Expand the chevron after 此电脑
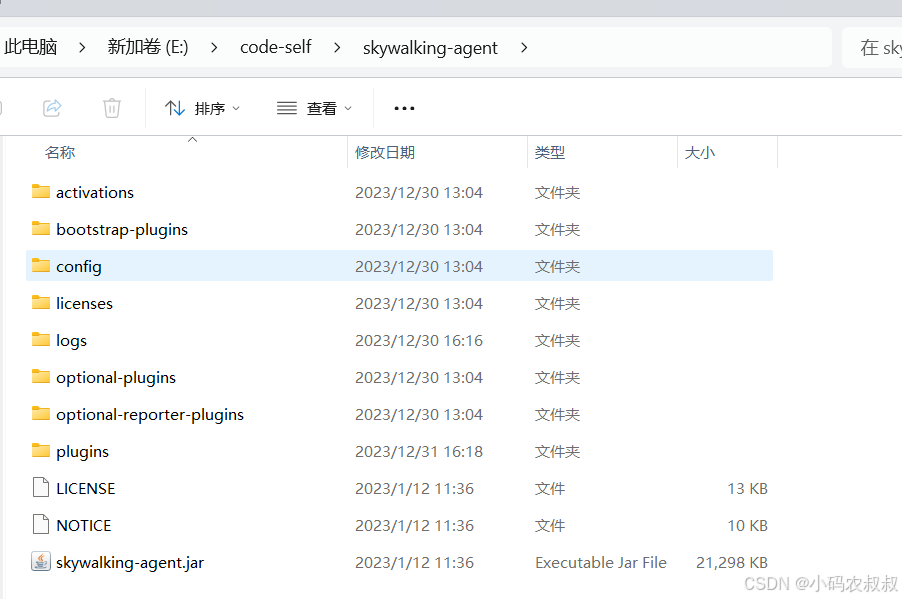 pyautogui.click(x=82, y=47)
